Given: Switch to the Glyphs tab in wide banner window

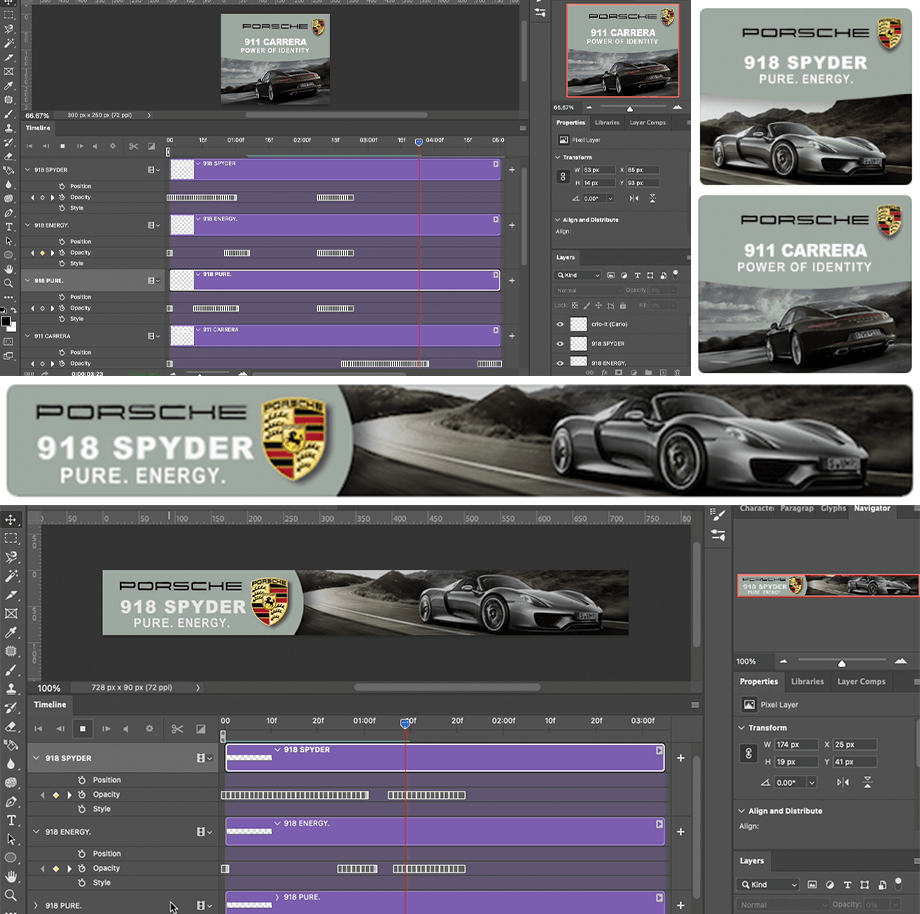Looking at the screenshot, I should pyautogui.click(x=833, y=508).
